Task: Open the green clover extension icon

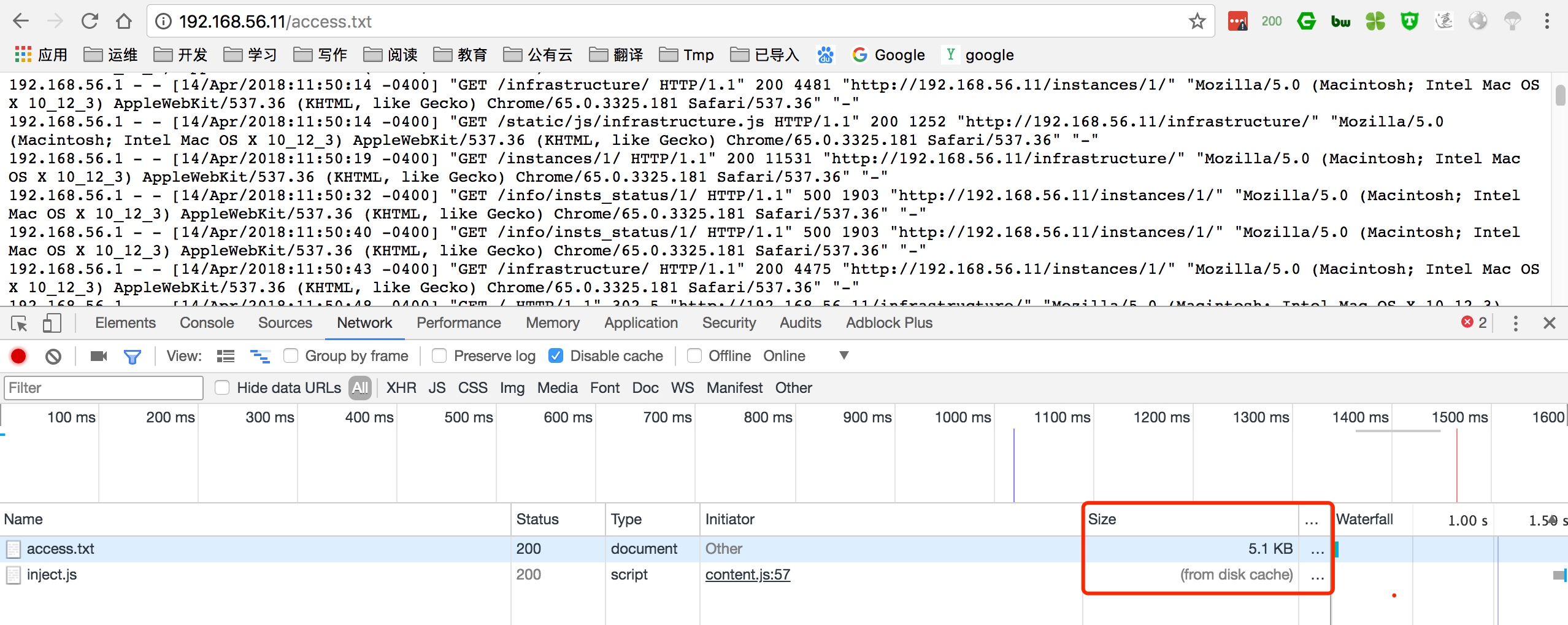Action: click(1375, 21)
